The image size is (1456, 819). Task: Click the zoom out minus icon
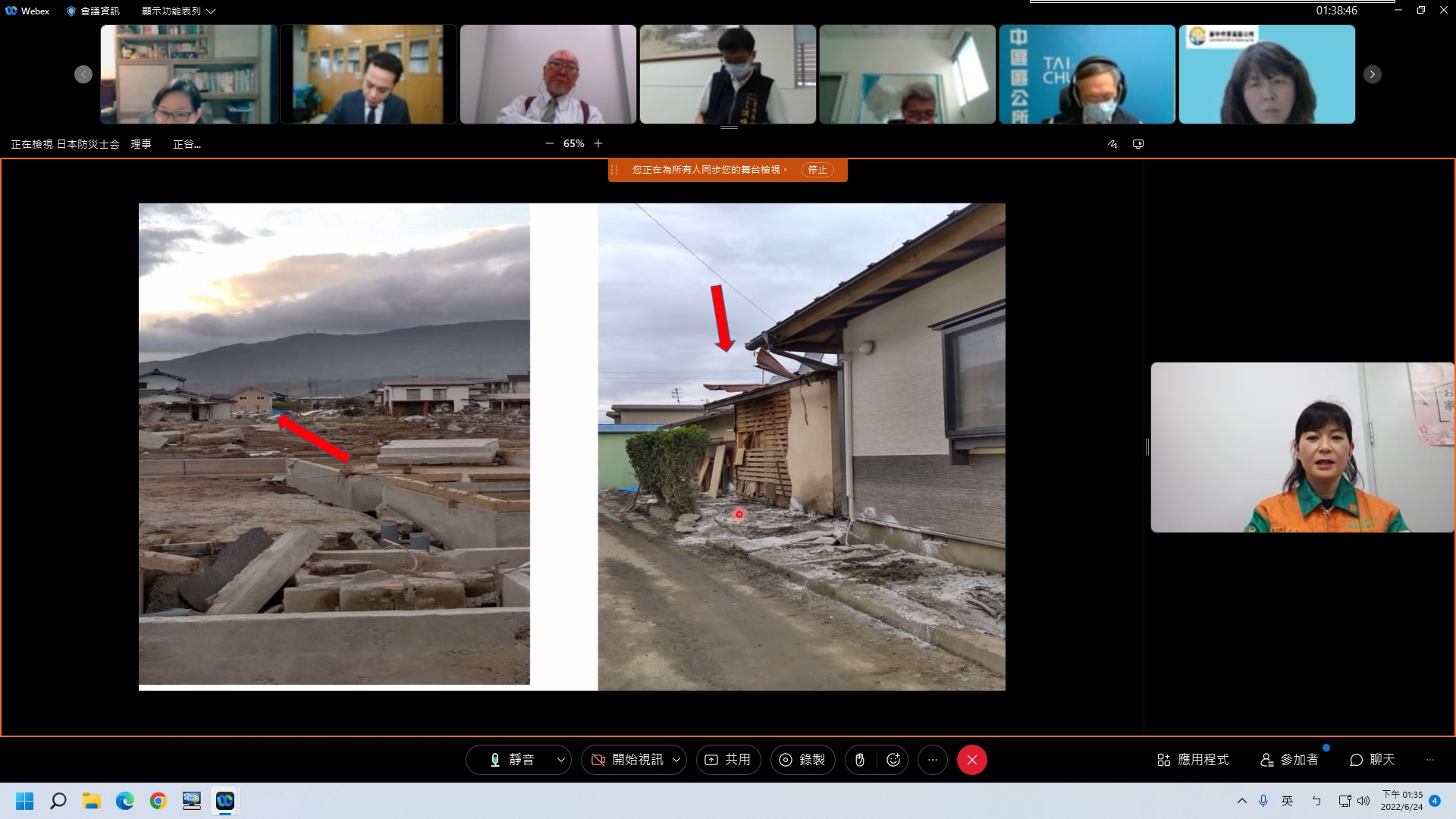point(550,143)
